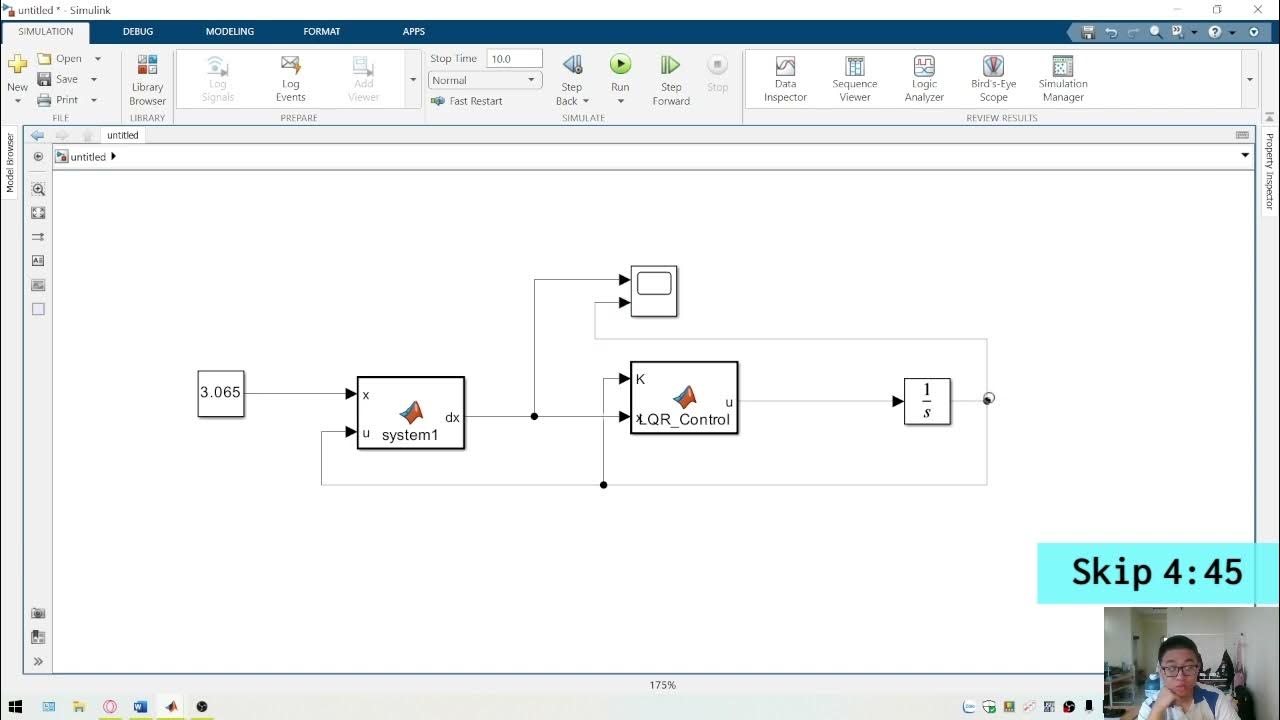Viewport: 1280px width, 720px height.
Task: Click the MATLAB taskbar icon
Action: pos(171,707)
